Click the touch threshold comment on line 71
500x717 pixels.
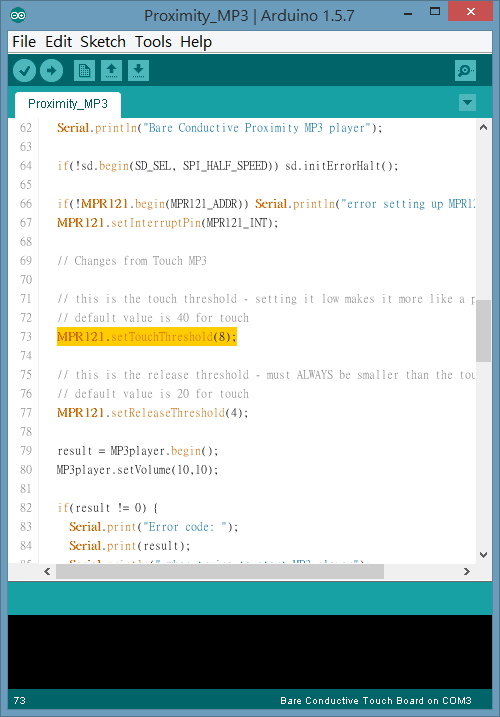[266, 299]
